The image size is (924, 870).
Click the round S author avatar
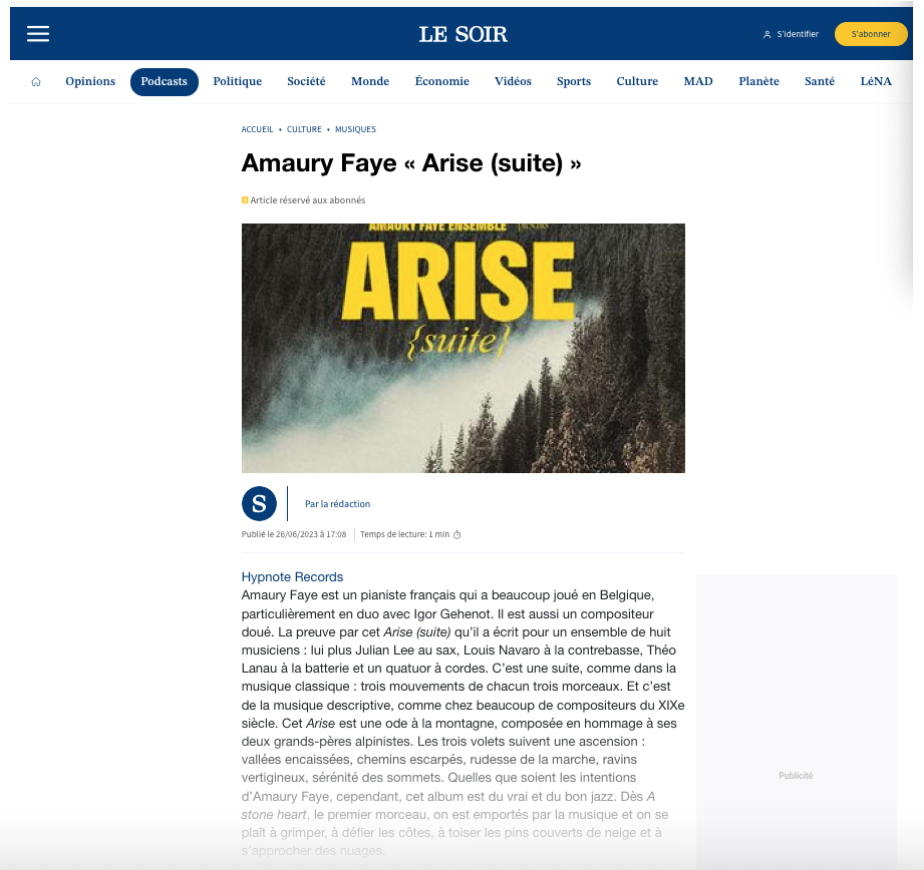pyautogui.click(x=259, y=504)
